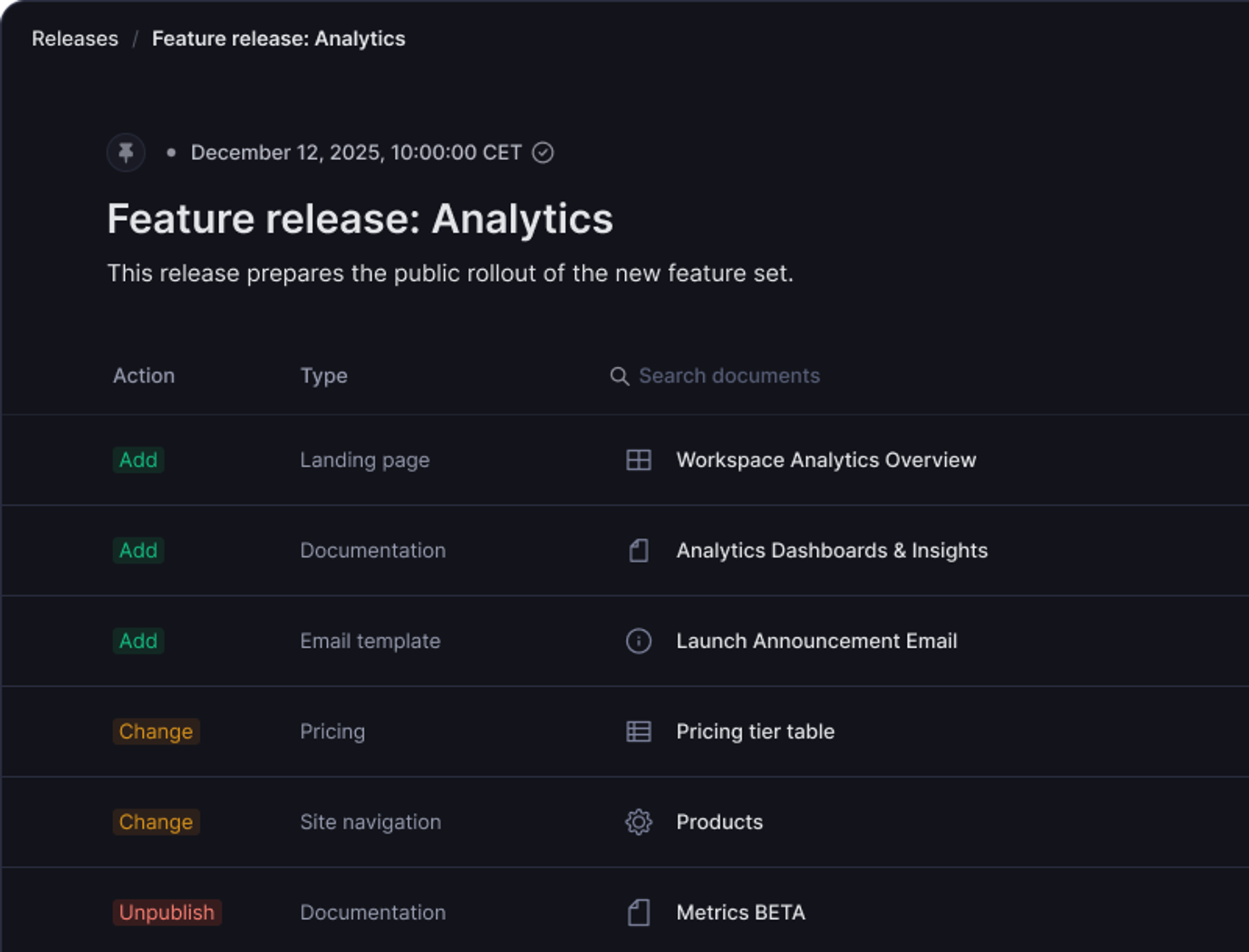This screenshot has width=1249, height=952.
Task: Open the Workspace Analytics Overview document
Action: click(826, 460)
